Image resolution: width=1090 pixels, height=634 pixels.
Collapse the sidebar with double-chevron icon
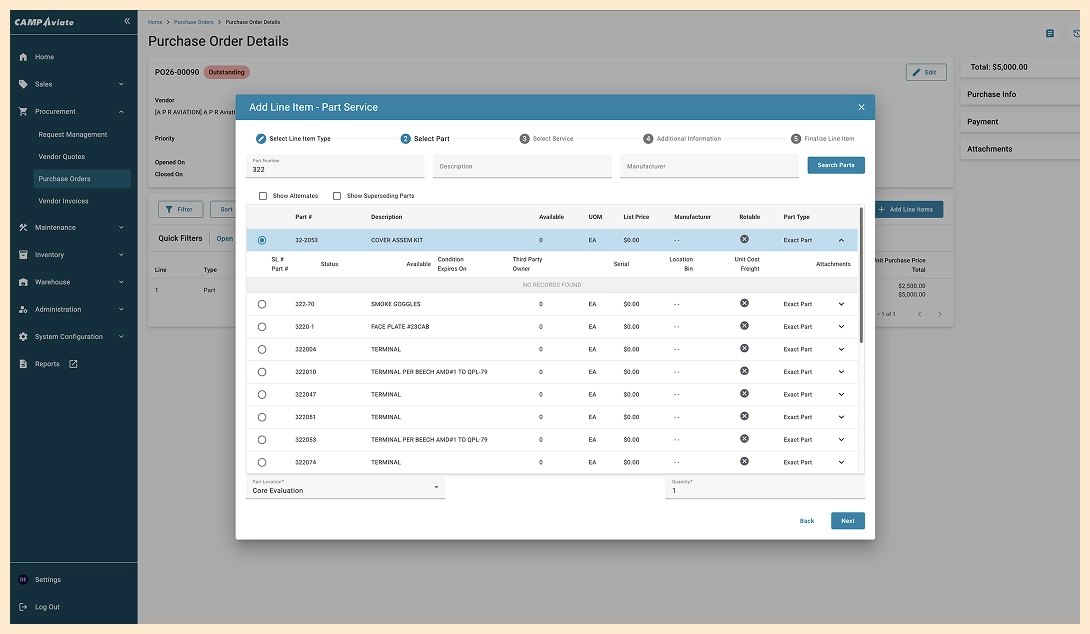127,21
